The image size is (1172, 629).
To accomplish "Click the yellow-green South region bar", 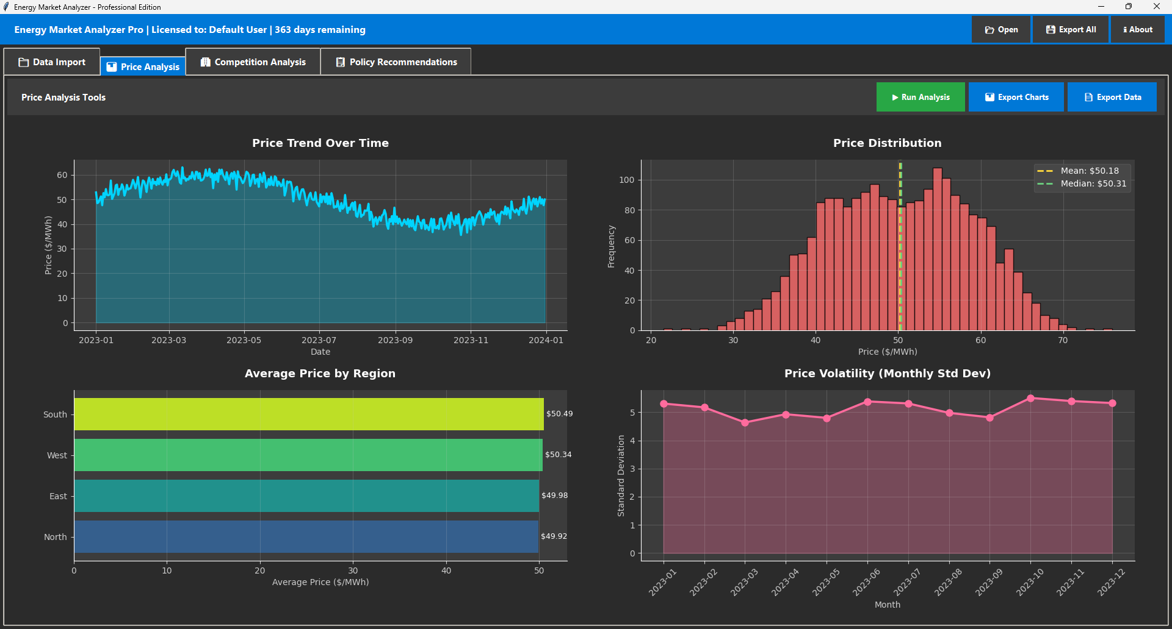I will [308, 414].
